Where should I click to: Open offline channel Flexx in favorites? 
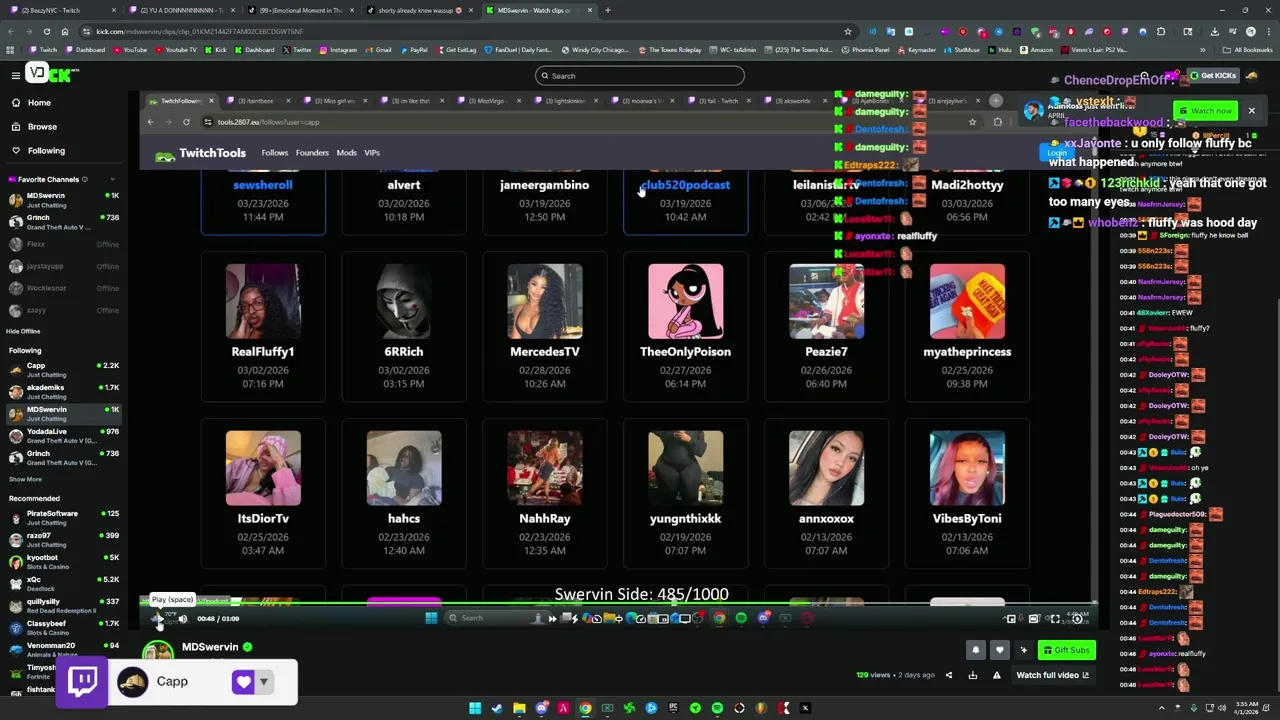click(62, 244)
